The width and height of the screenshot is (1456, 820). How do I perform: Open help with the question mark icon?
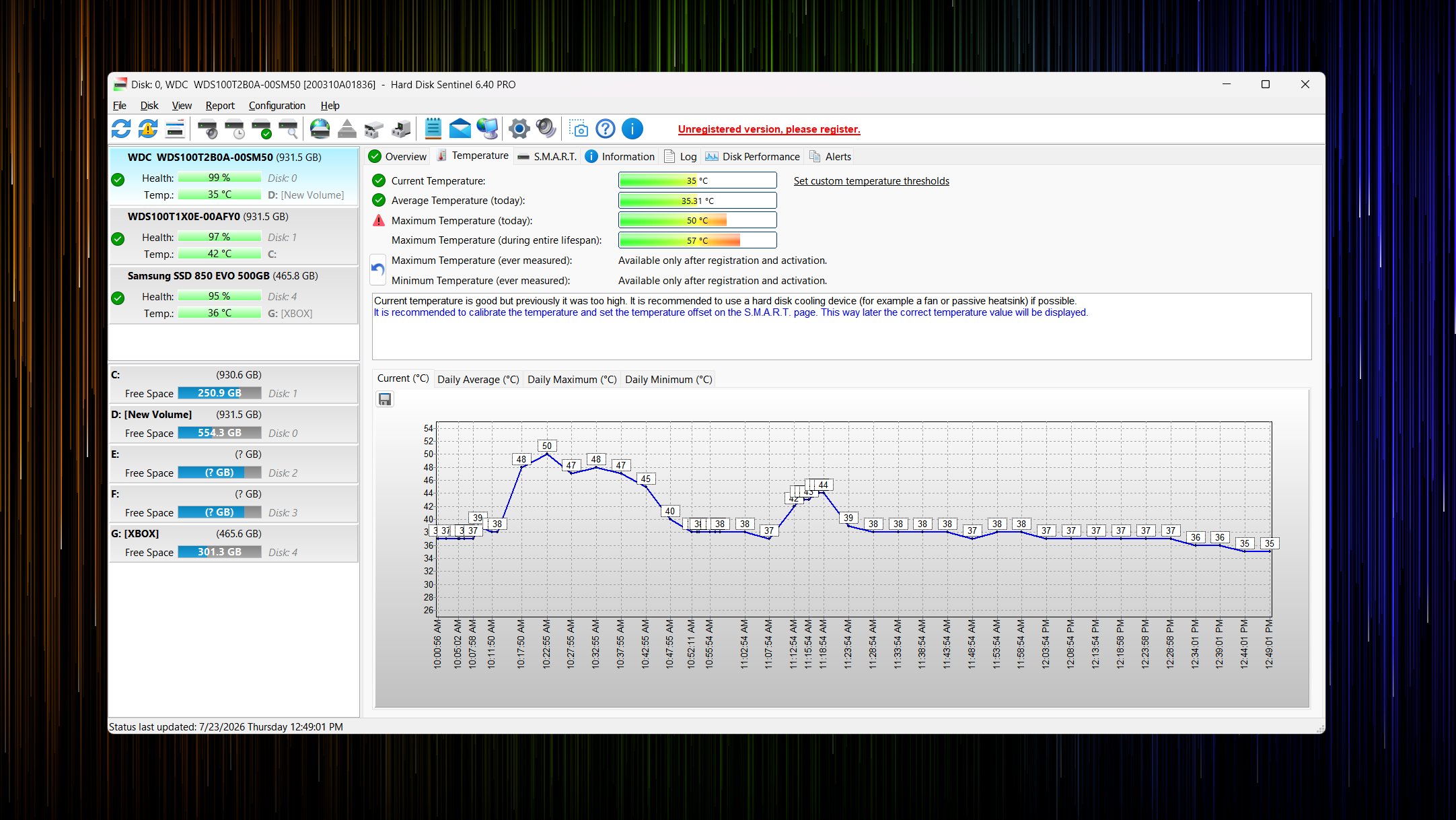(606, 129)
